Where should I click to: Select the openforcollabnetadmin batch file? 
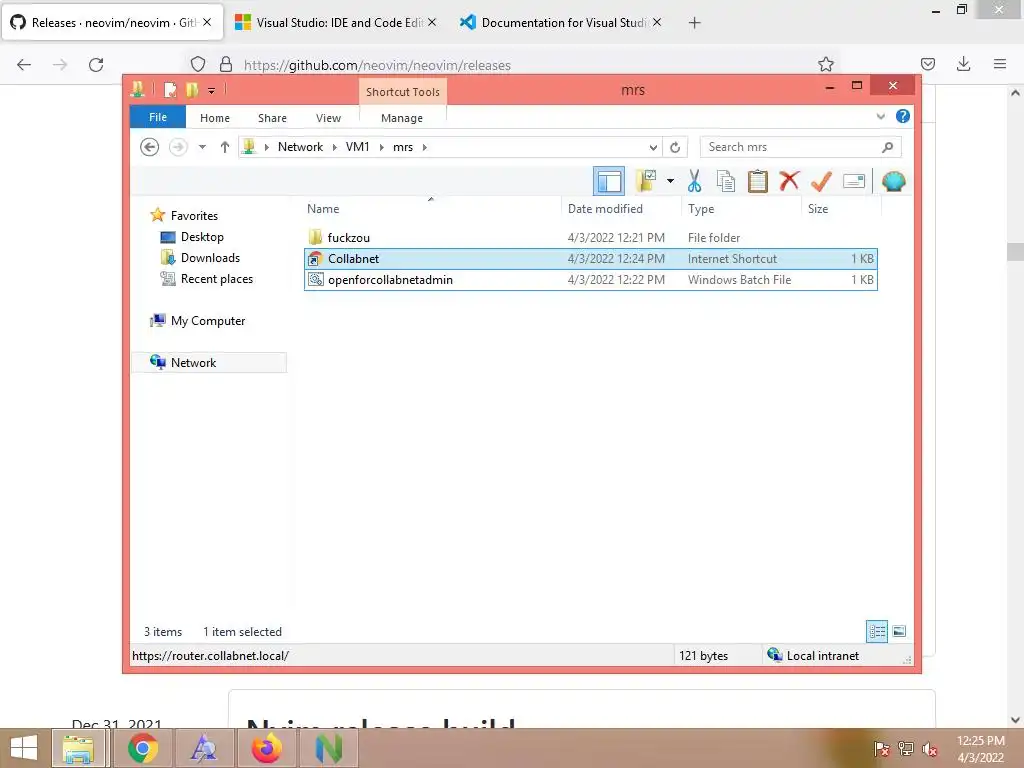coord(591,280)
